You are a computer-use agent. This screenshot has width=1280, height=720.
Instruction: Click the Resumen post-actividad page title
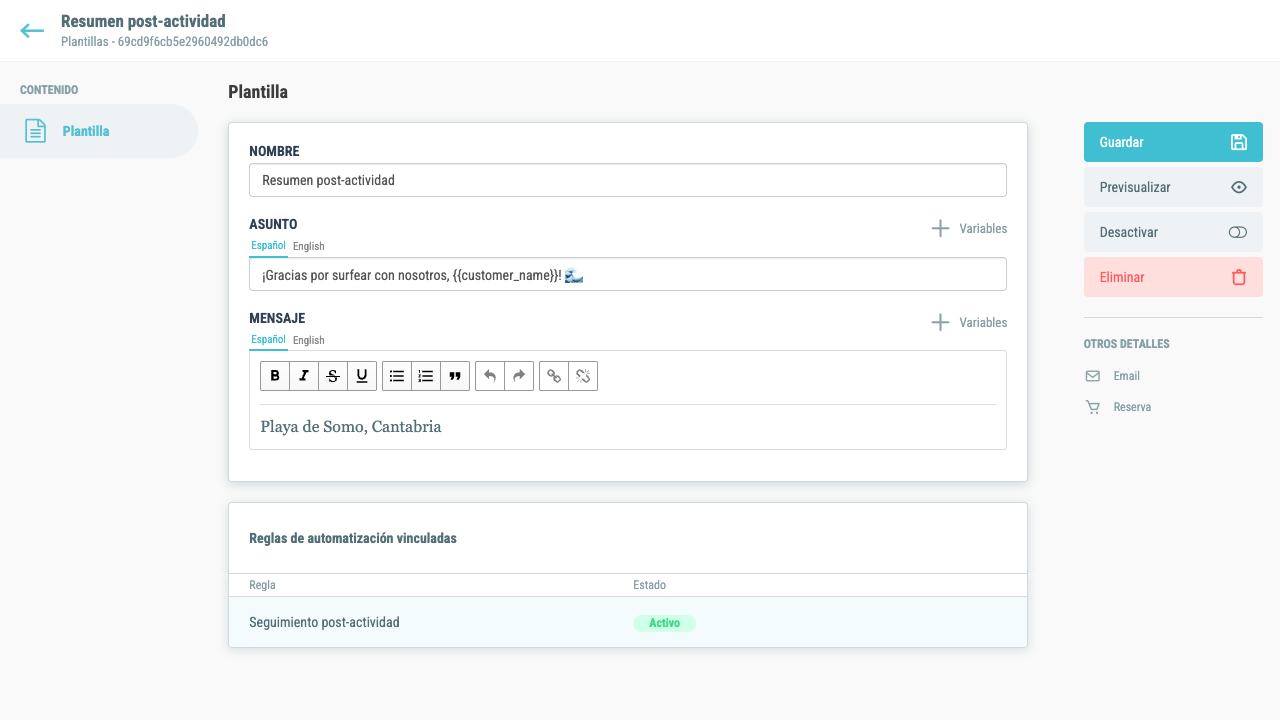coord(143,21)
